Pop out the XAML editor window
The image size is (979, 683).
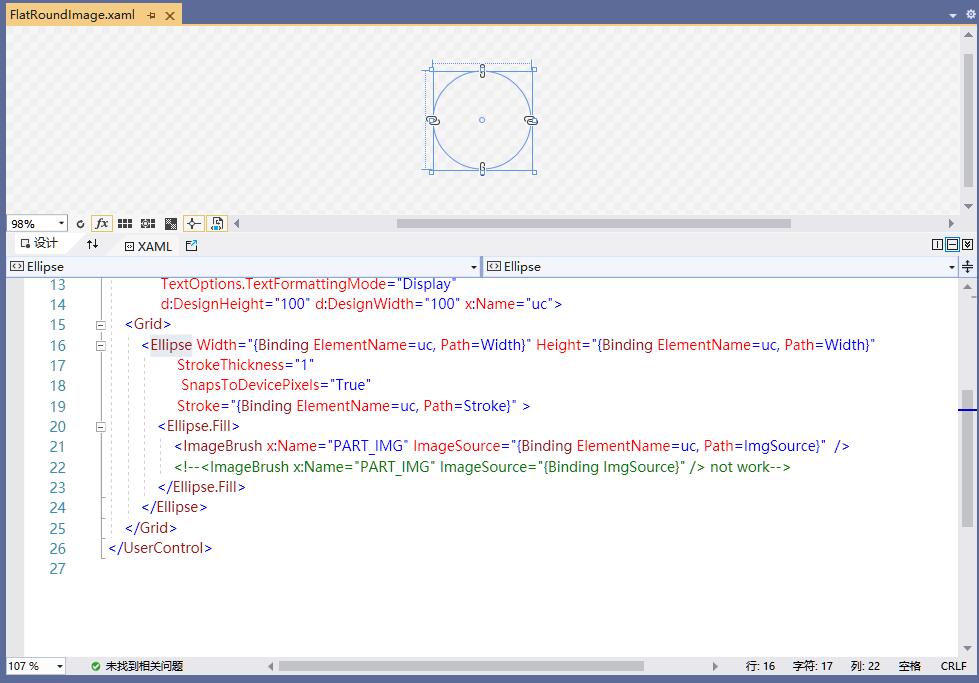[x=192, y=246]
